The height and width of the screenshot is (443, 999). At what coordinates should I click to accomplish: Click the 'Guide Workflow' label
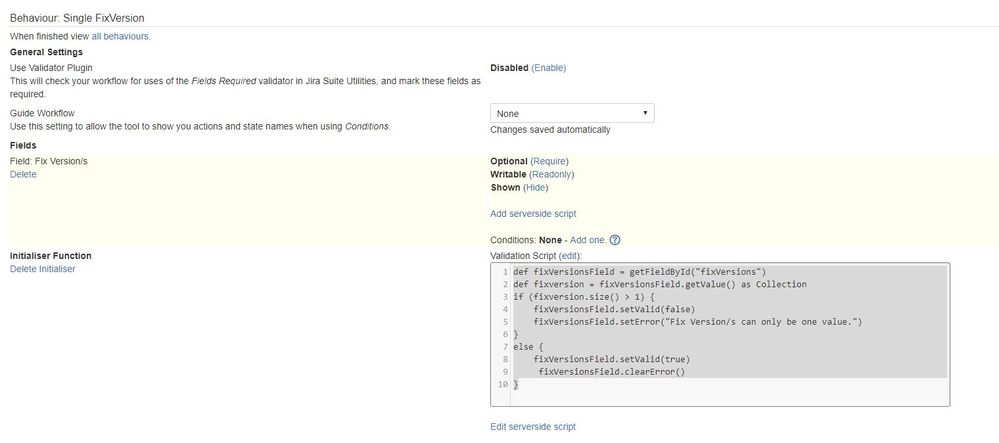tap(42, 113)
